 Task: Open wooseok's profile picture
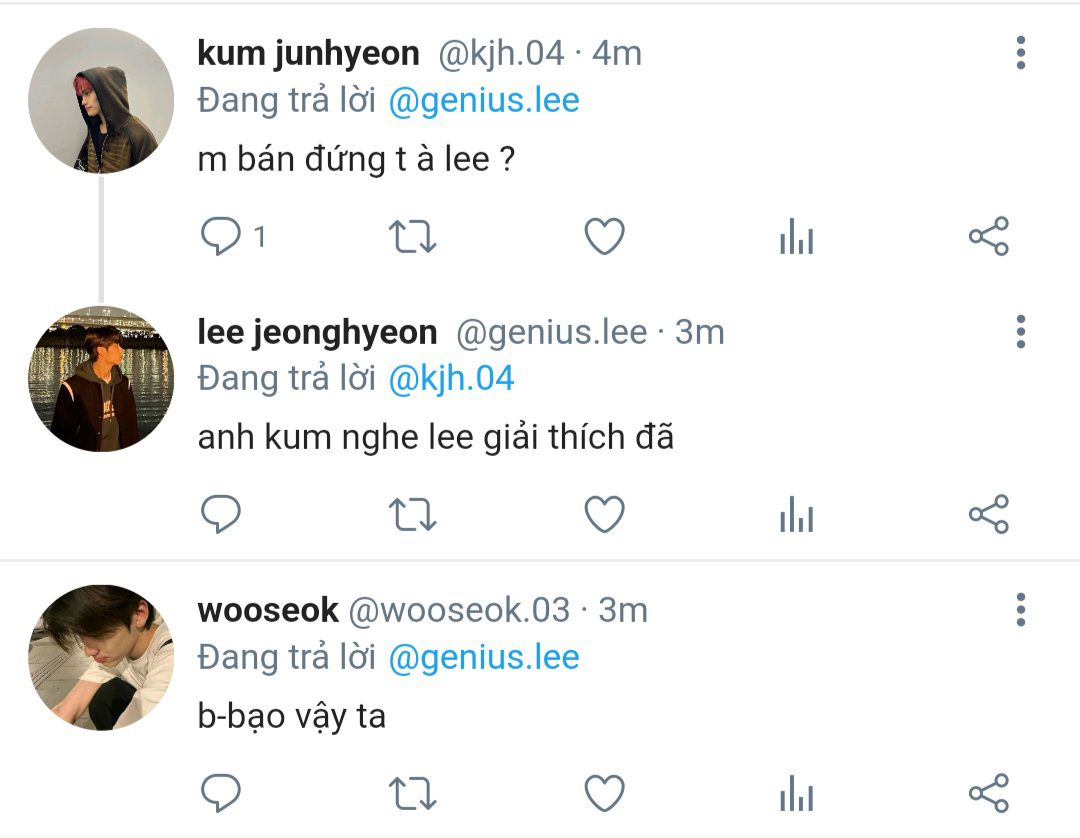(x=101, y=658)
